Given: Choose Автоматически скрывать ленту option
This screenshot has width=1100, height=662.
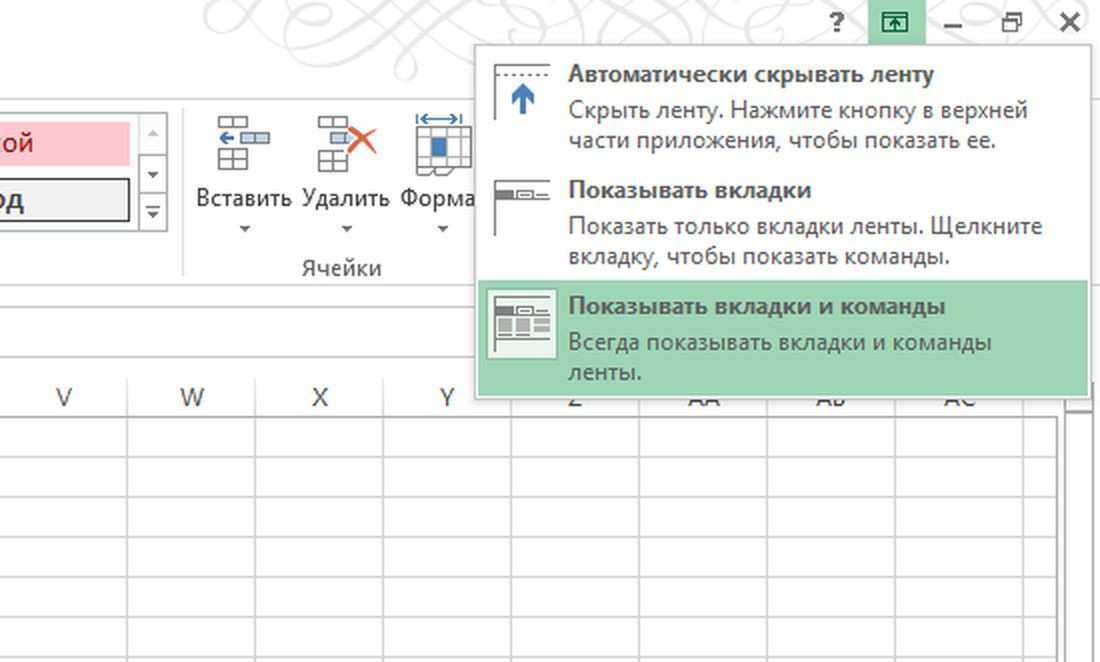Looking at the screenshot, I should point(783,107).
